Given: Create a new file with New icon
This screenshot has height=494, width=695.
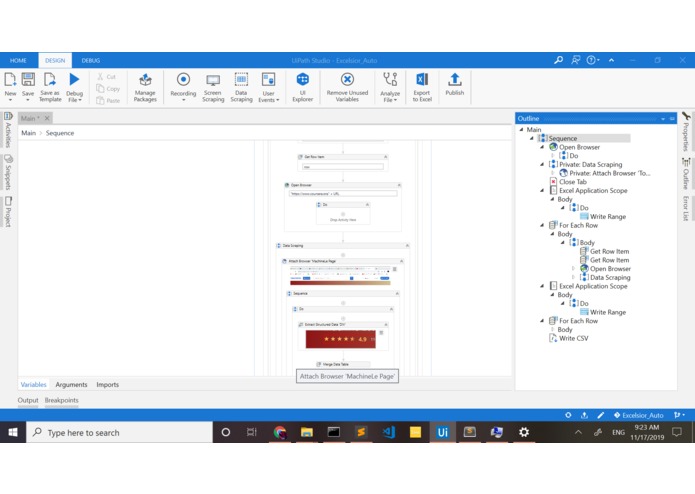Looking at the screenshot, I should point(10,86).
